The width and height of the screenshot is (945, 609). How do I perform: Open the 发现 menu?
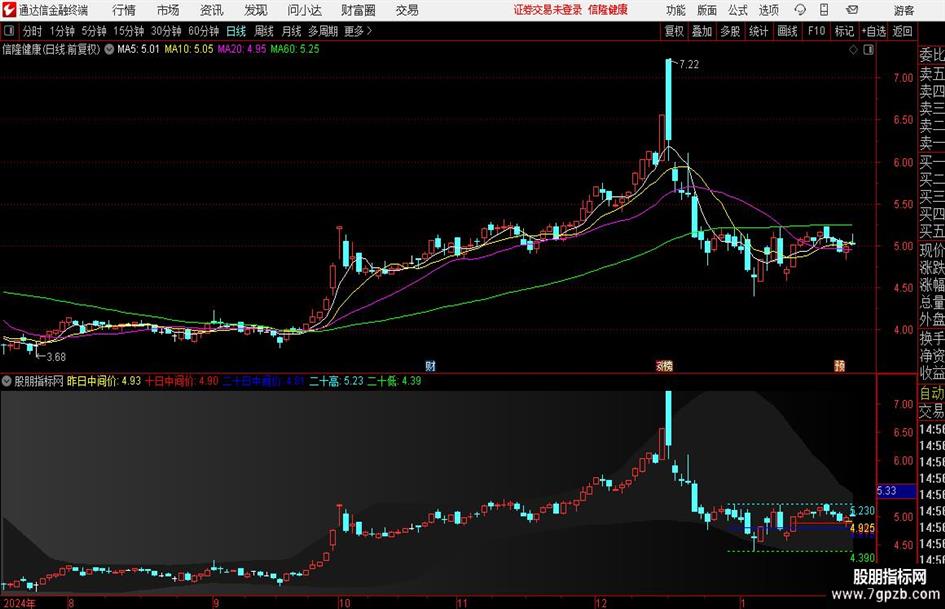point(256,10)
